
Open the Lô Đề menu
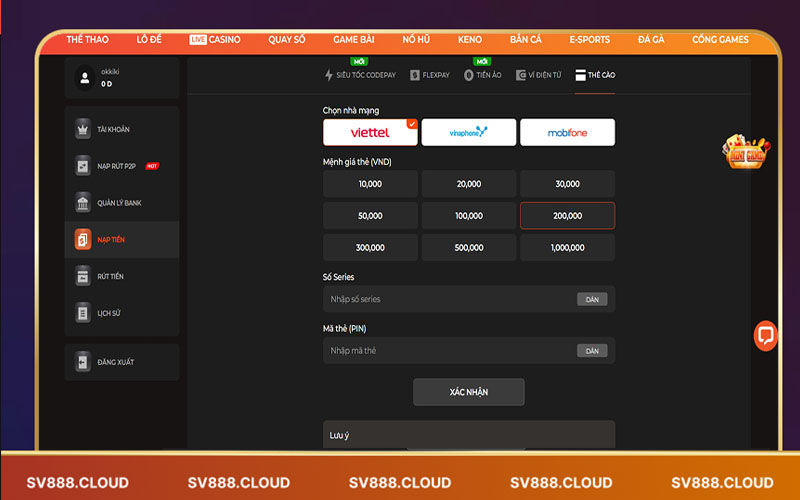click(149, 39)
